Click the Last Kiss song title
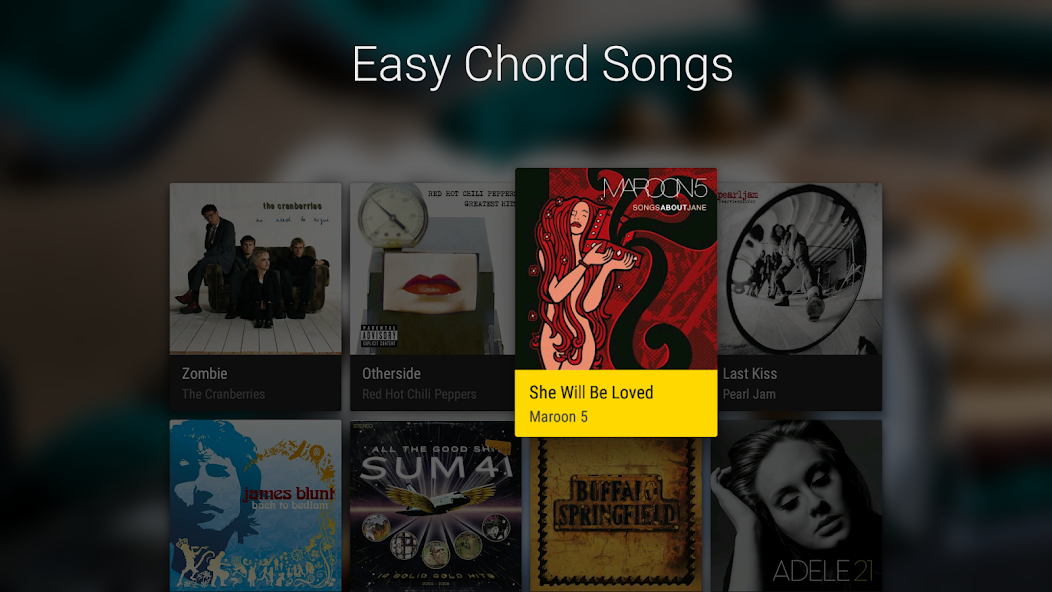This screenshot has width=1052, height=592. (749, 374)
